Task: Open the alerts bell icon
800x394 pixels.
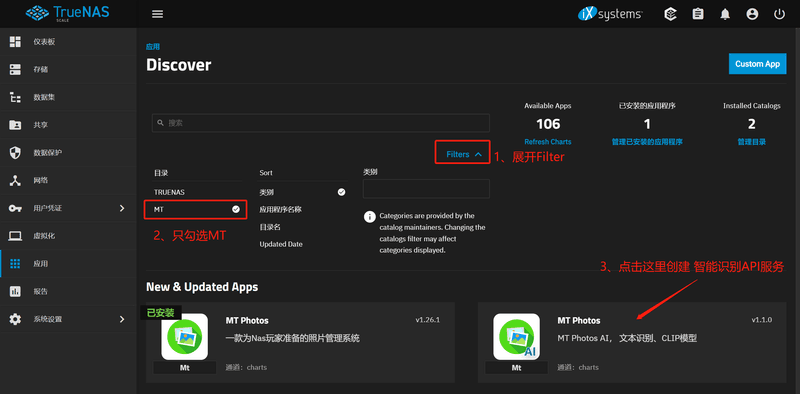Action: (725, 14)
